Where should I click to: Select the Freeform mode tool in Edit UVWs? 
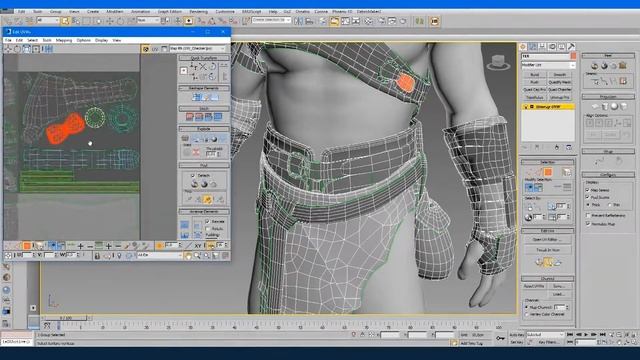tap(36, 49)
